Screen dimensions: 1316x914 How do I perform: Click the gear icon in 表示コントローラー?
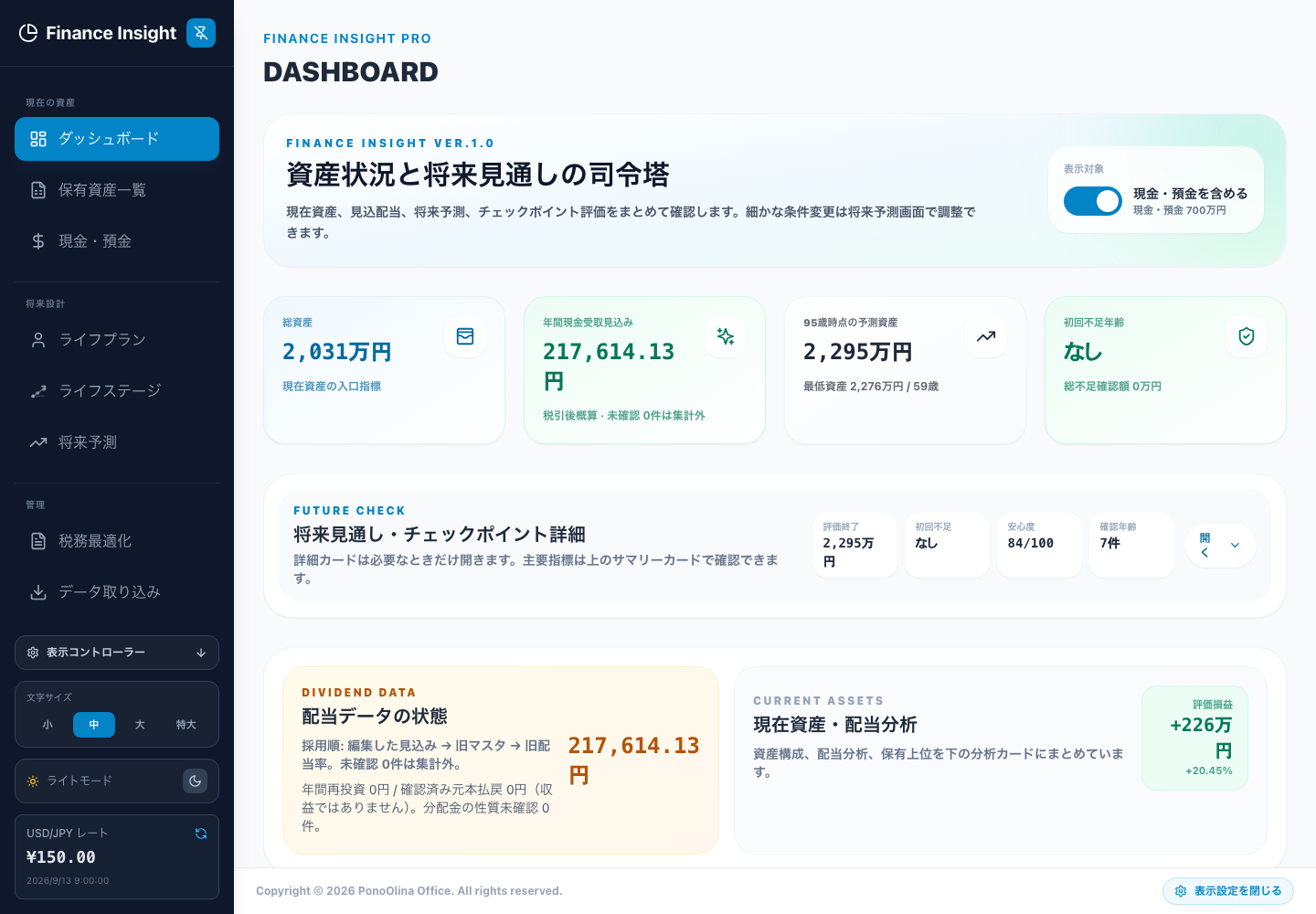click(33, 653)
